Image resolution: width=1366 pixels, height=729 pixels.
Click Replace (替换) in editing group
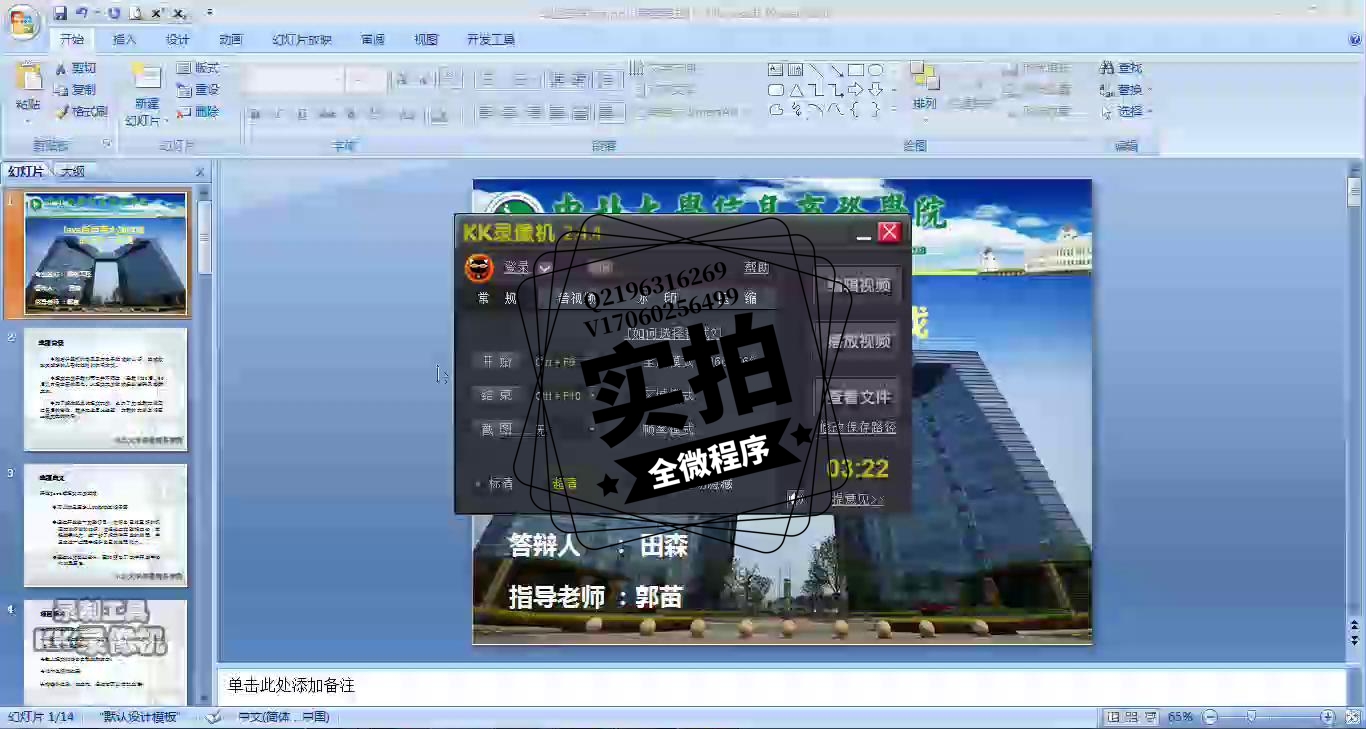tap(1123, 90)
